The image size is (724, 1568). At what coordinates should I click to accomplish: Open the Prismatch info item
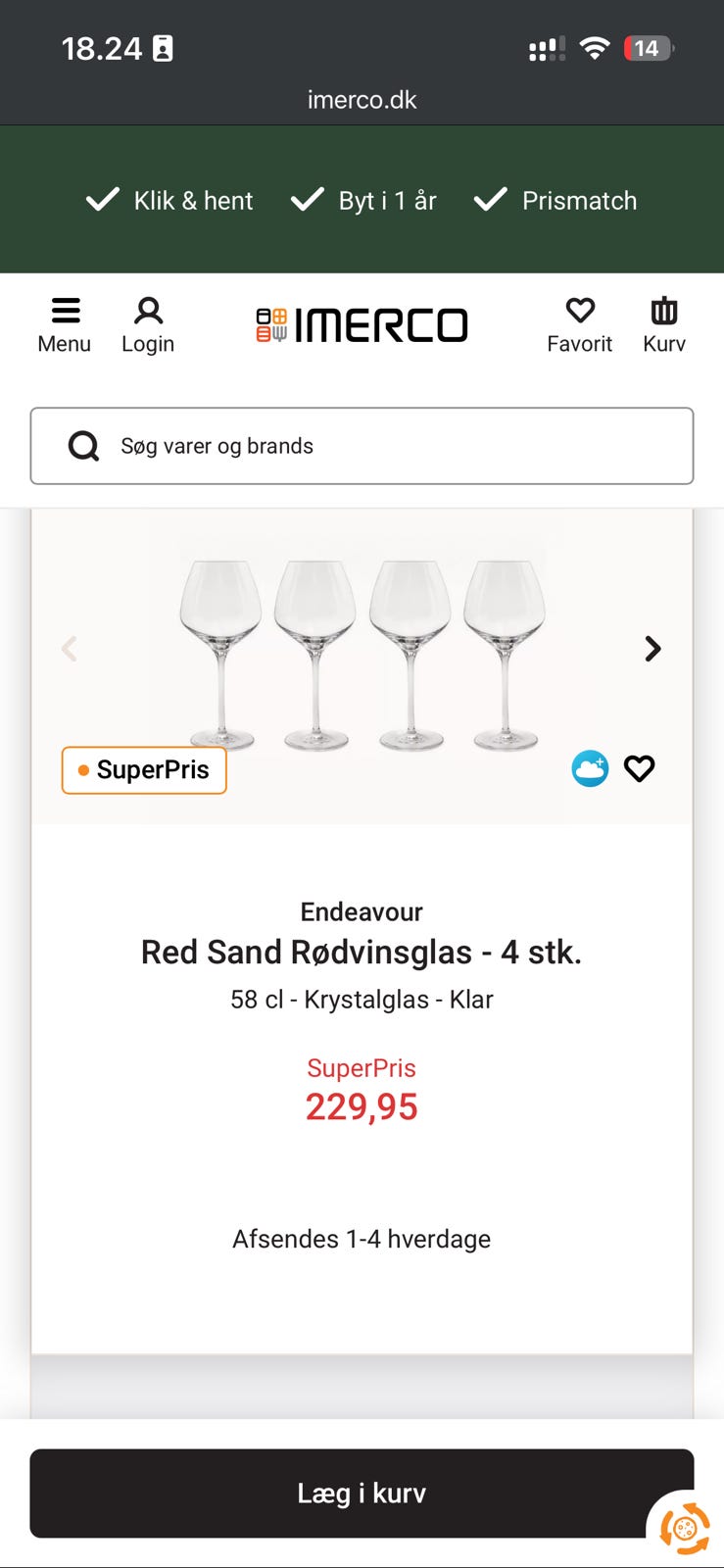(x=555, y=200)
